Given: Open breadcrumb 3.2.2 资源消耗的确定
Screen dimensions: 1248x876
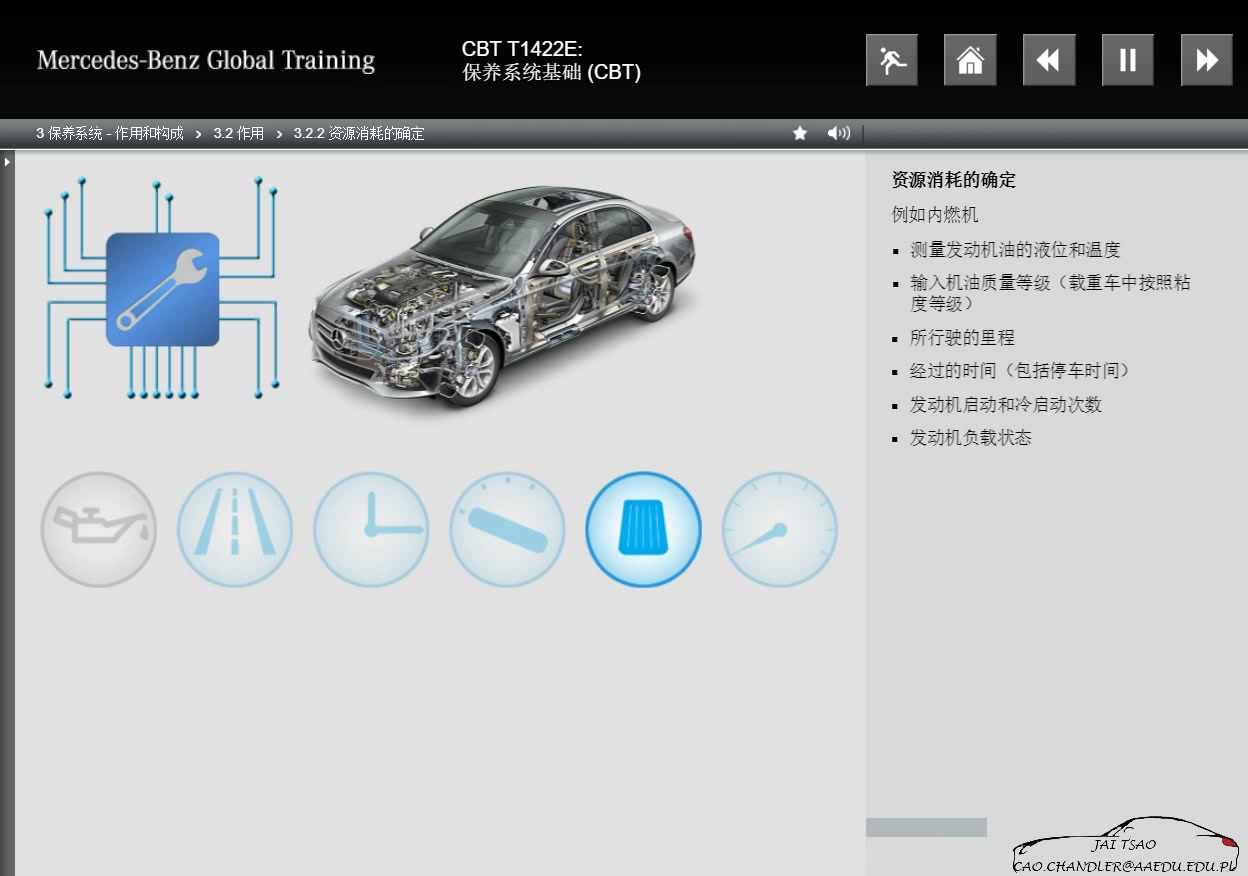Looking at the screenshot, I should point(359,133).
